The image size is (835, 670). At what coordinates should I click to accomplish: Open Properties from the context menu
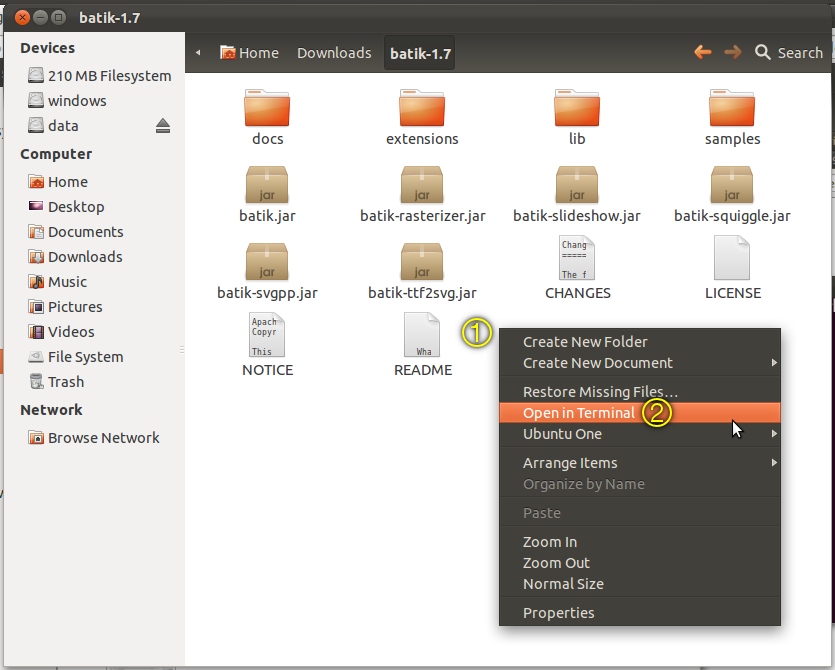(640, 612)
